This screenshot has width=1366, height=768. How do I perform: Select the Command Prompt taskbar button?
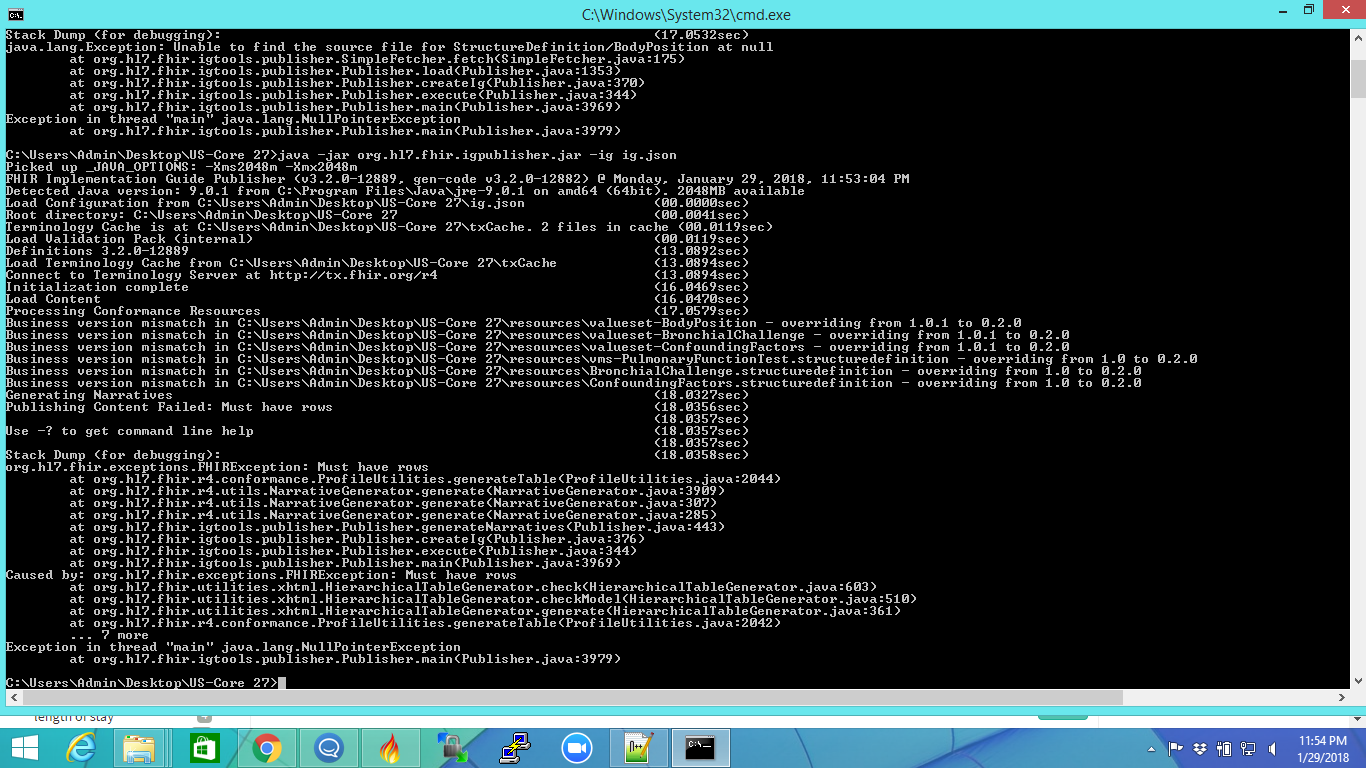tap(700, 747)
